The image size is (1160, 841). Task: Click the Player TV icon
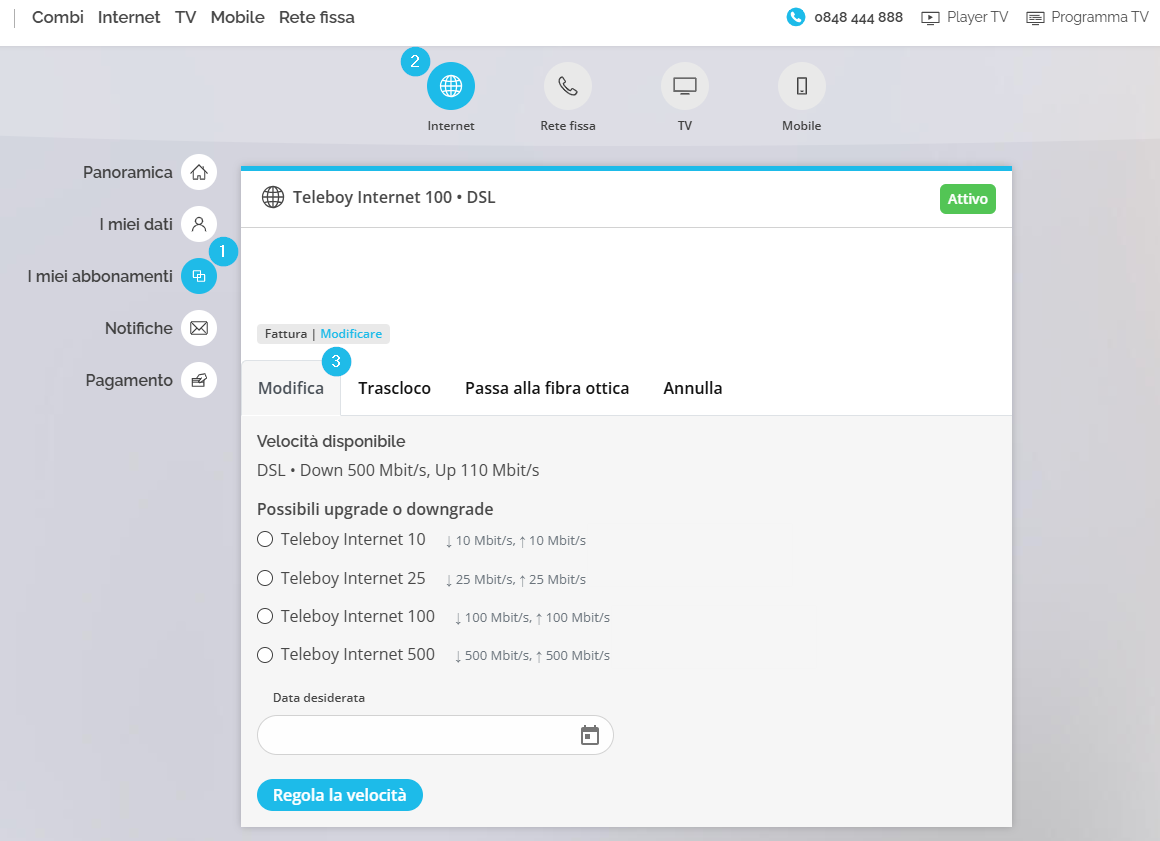[x=930, y=18]
